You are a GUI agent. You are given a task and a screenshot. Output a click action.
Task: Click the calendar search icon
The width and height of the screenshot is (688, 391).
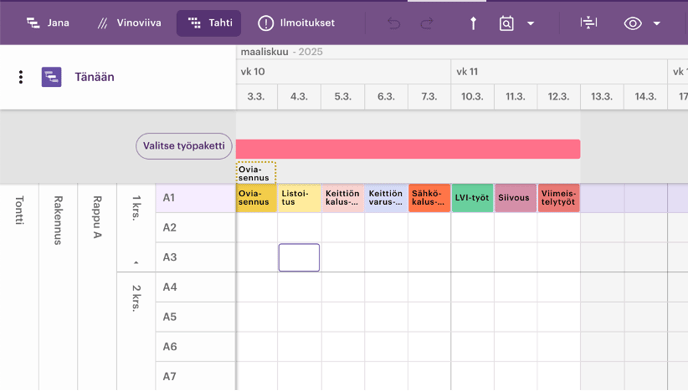point(506,23)
